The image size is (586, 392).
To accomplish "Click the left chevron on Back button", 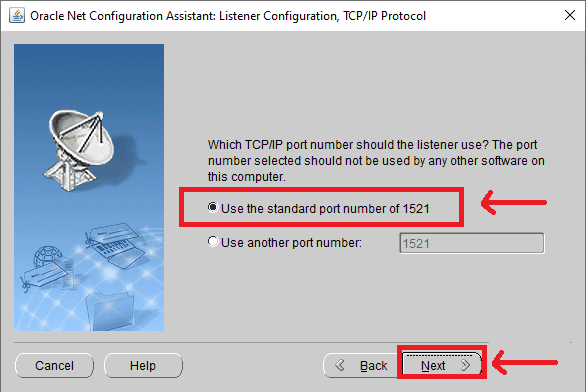I will point(340,365).
